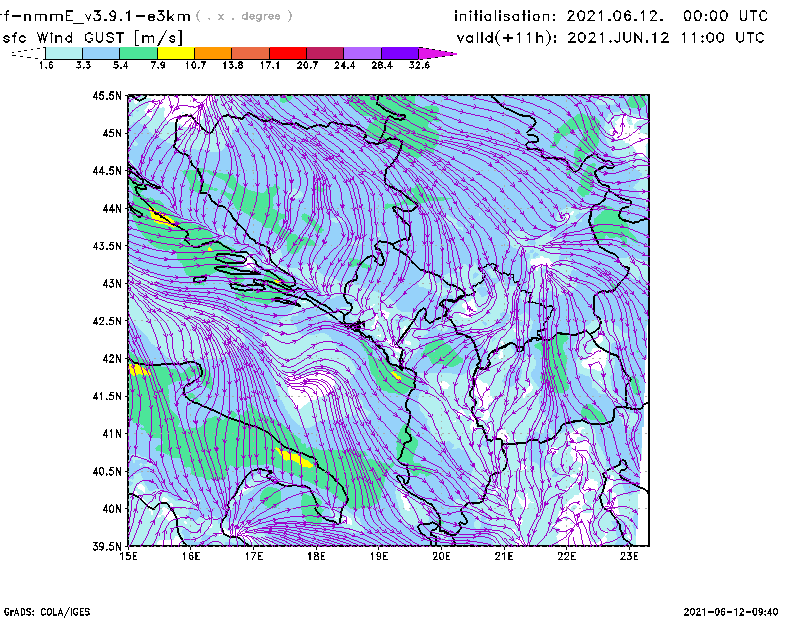Click the orange 10.7–13.8 legend swatch

[213, 53]
